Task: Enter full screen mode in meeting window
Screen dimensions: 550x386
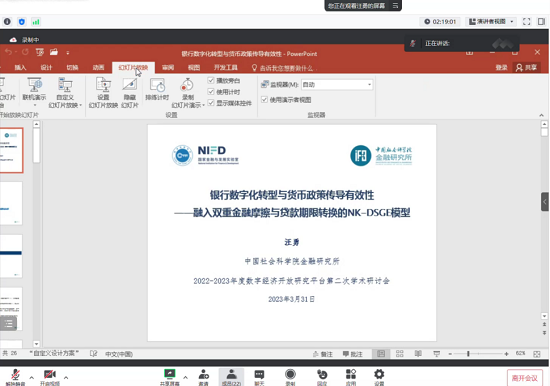Action: [x=526, y=22]
